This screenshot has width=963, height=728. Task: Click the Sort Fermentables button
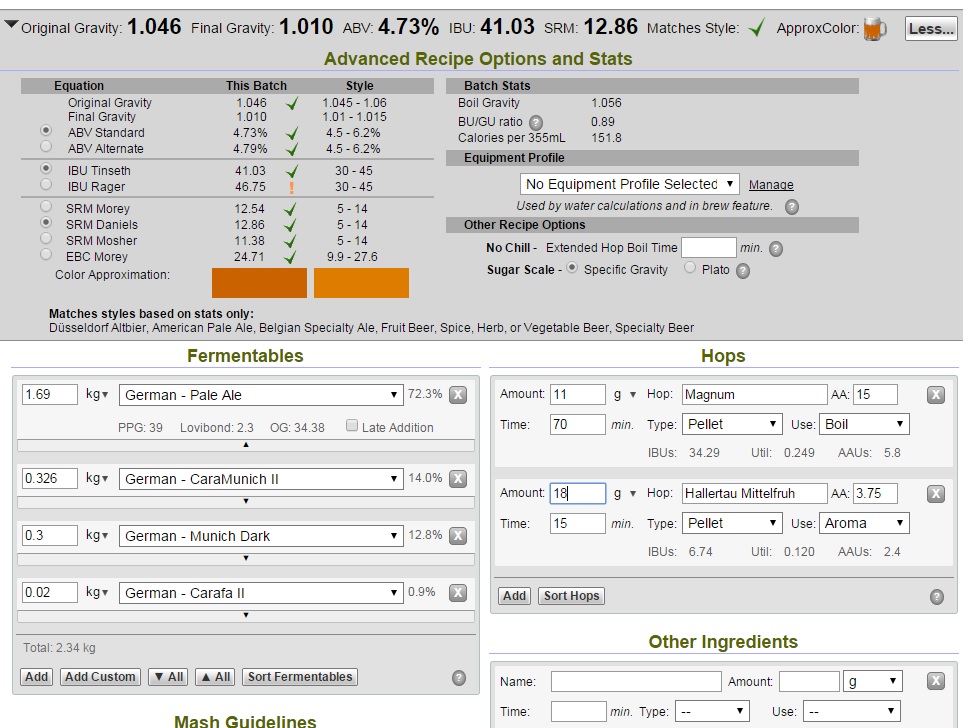[300, 677]
